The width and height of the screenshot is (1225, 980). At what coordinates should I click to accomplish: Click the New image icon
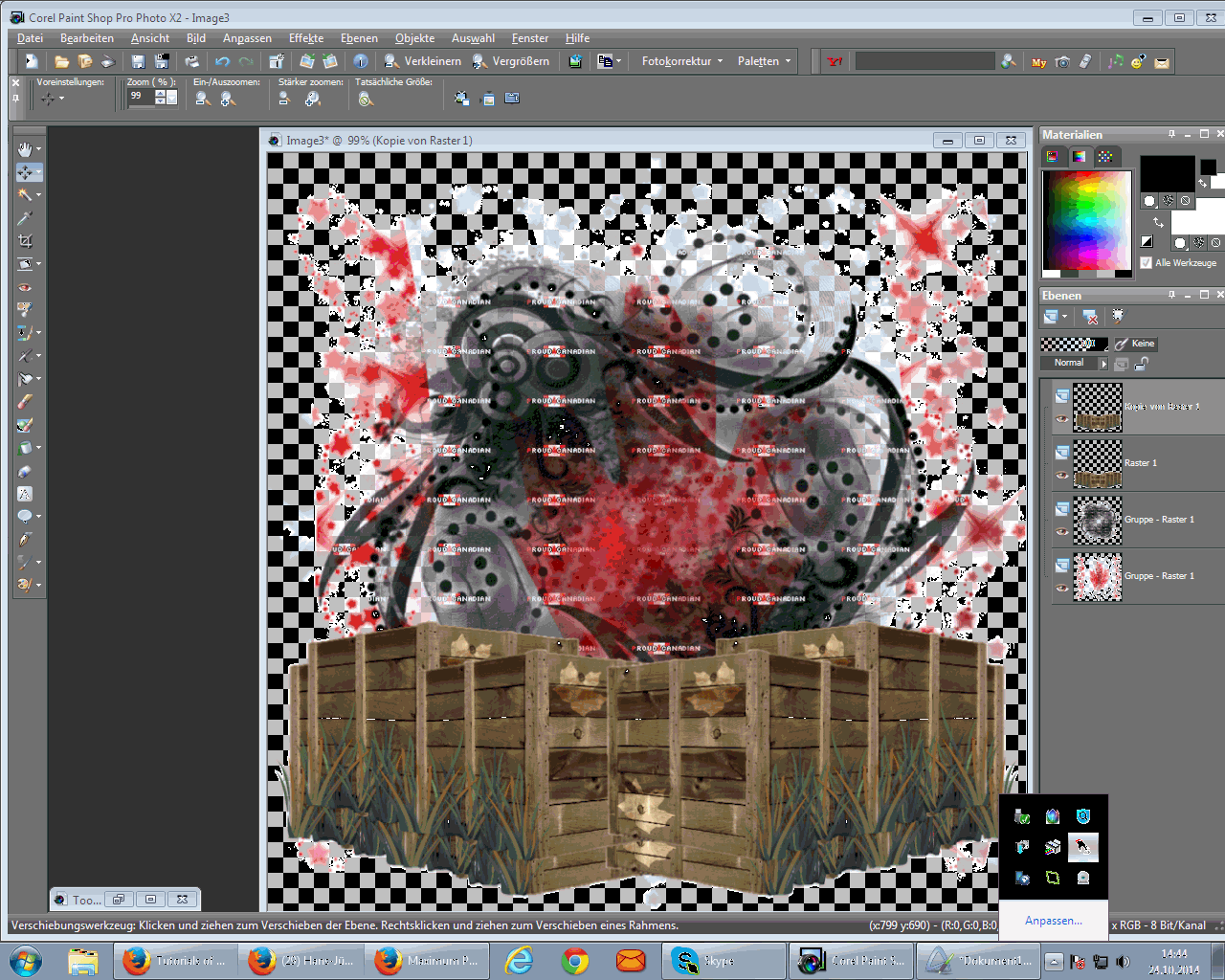pos(32,61)
